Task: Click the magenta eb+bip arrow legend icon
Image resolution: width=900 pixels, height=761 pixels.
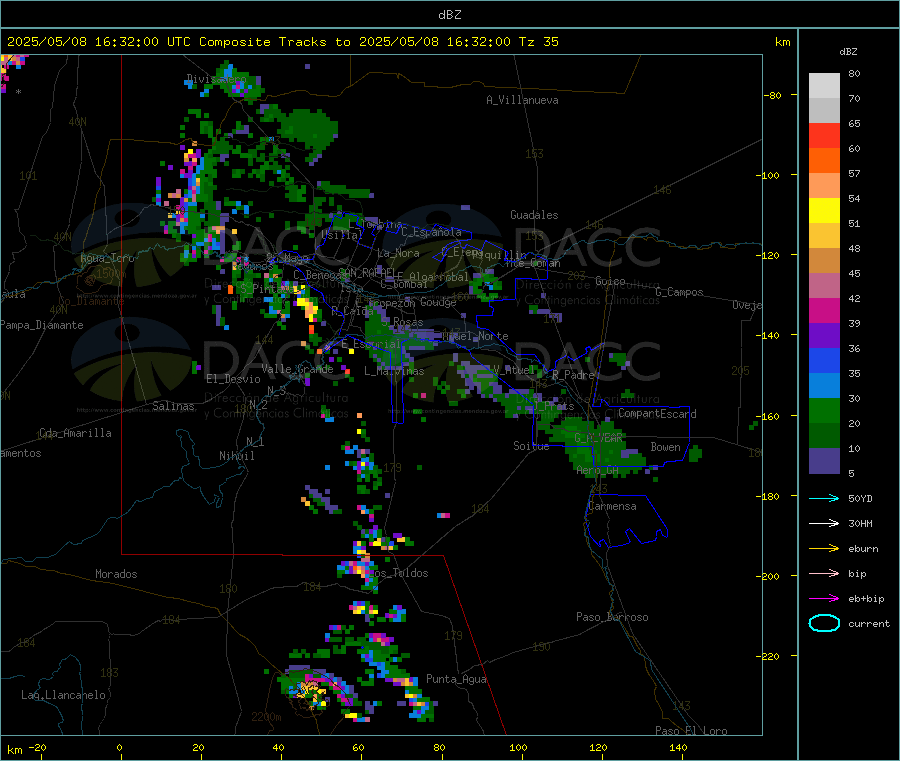Action: 824,598
